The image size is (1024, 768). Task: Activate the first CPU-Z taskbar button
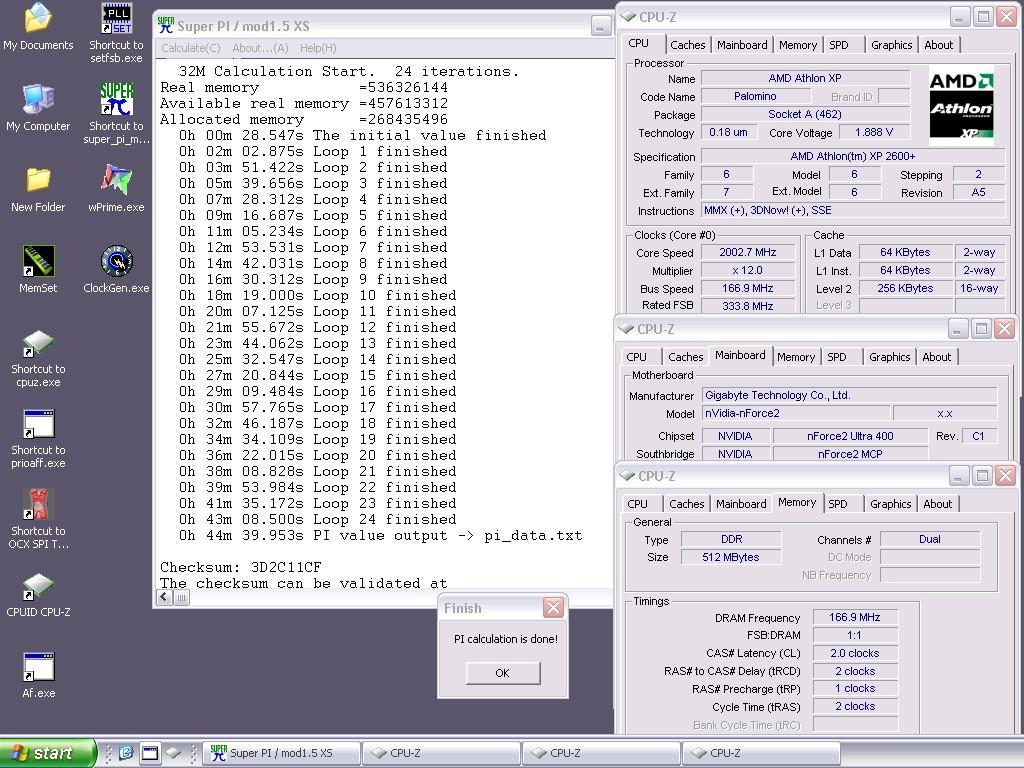[441, 753]
